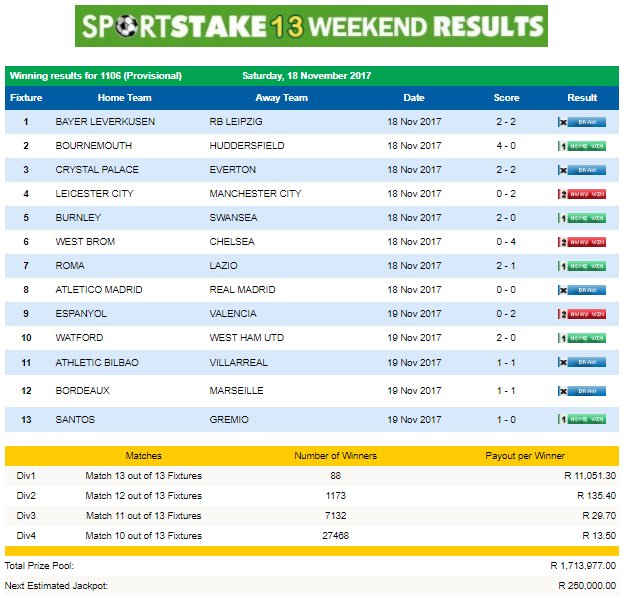
Task: Click the Away Win icon for Espanyol
Action: [x=582, y=314]
